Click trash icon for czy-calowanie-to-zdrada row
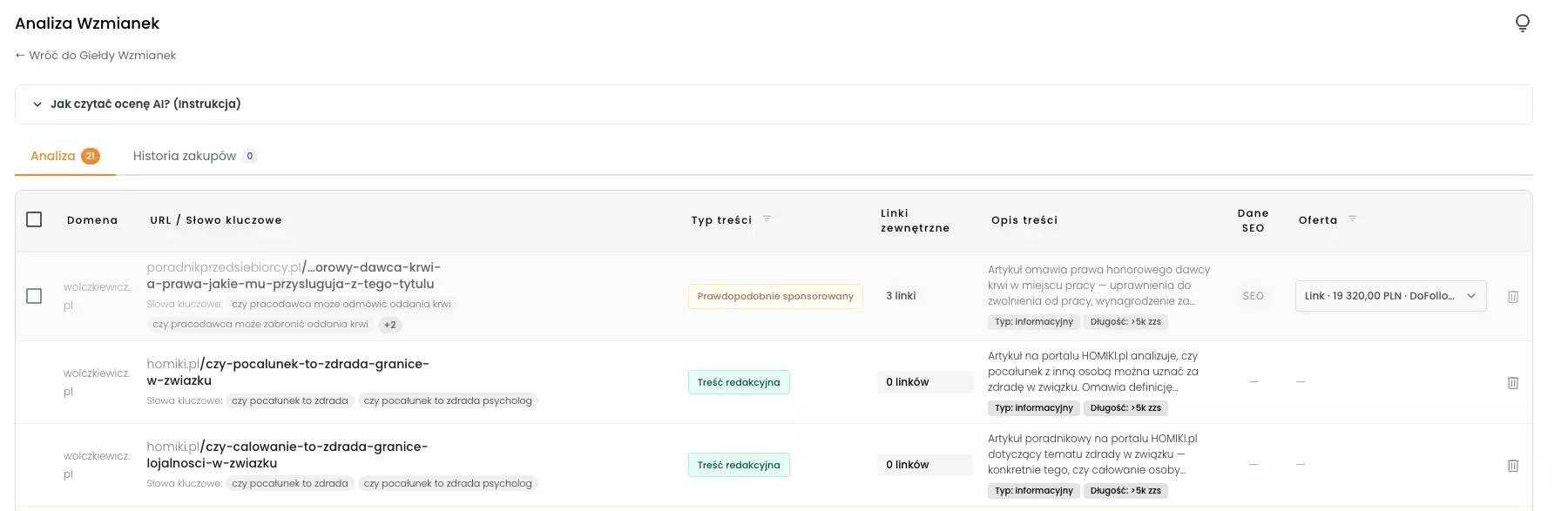The image size is (1568, 511). pos(1513,466)
